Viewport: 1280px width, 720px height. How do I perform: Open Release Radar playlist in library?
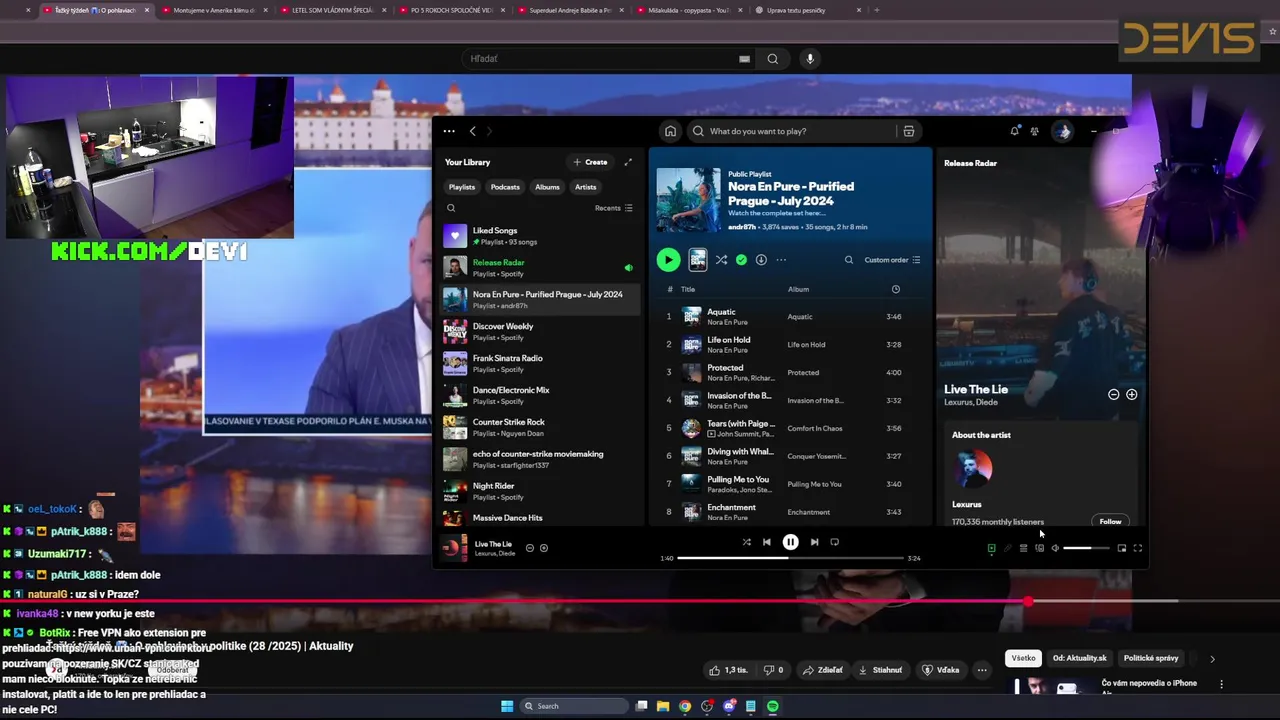click(x=540, y=268)
